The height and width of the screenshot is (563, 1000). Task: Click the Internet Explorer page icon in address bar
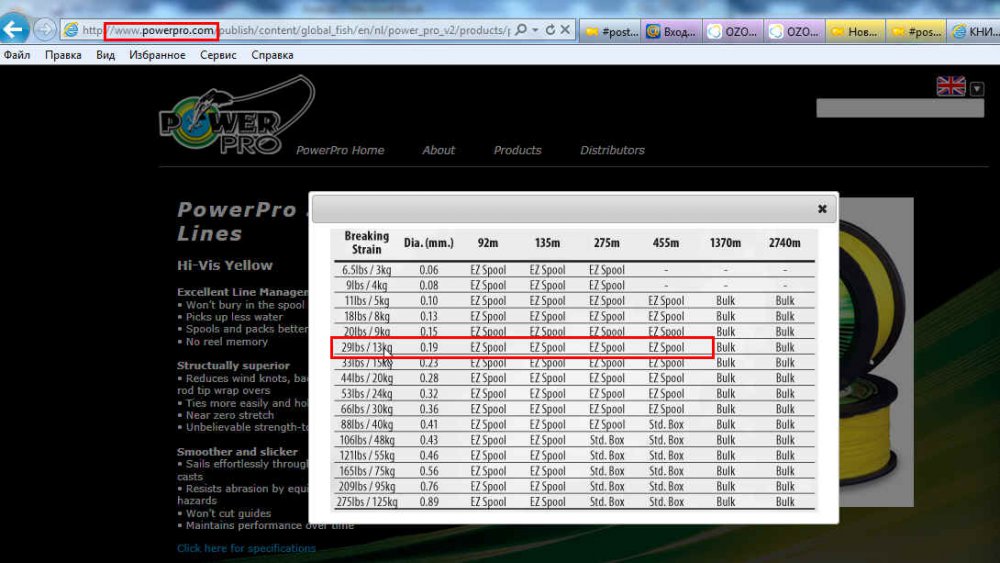(x=71, y=30)
